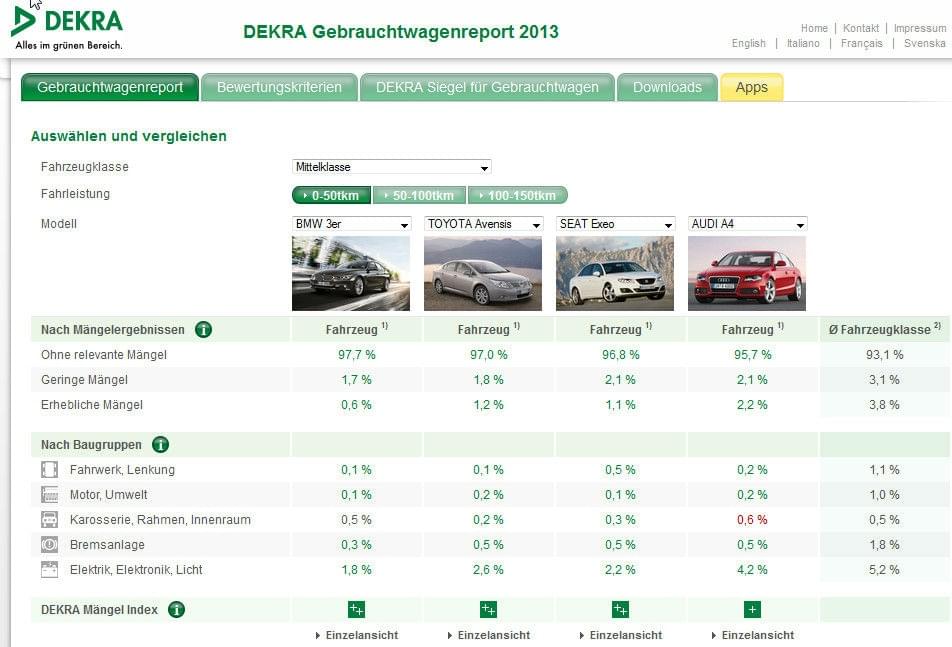The height and width of the screenshot is (647, 952).
Task: Open Einzelansicht for TOYOTA Avensis
Action: (x=489, y=635)
